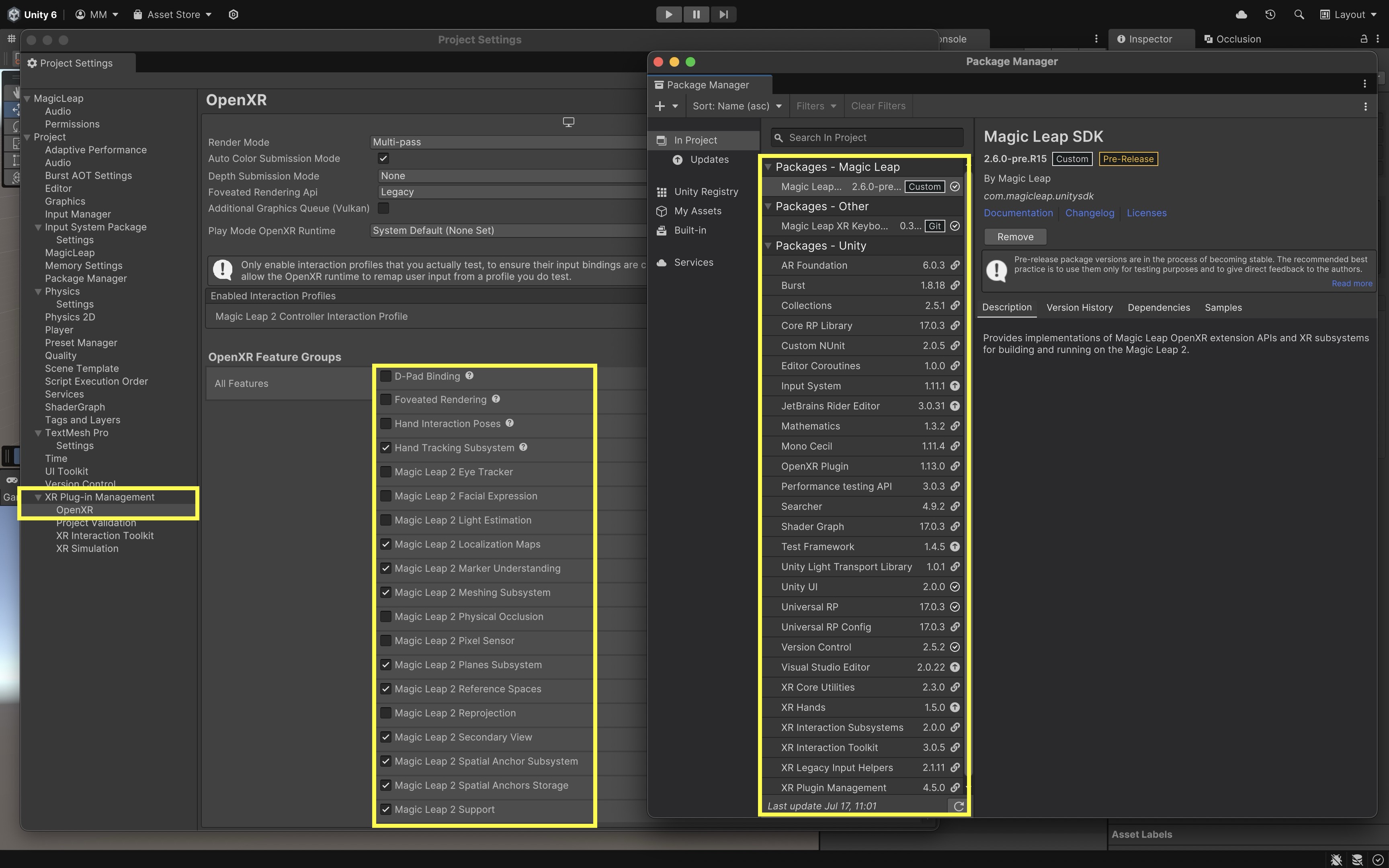Click the add package plus icon
Image resolution: width=1389 pixels, height=868 pixels.
click(660, 106)
